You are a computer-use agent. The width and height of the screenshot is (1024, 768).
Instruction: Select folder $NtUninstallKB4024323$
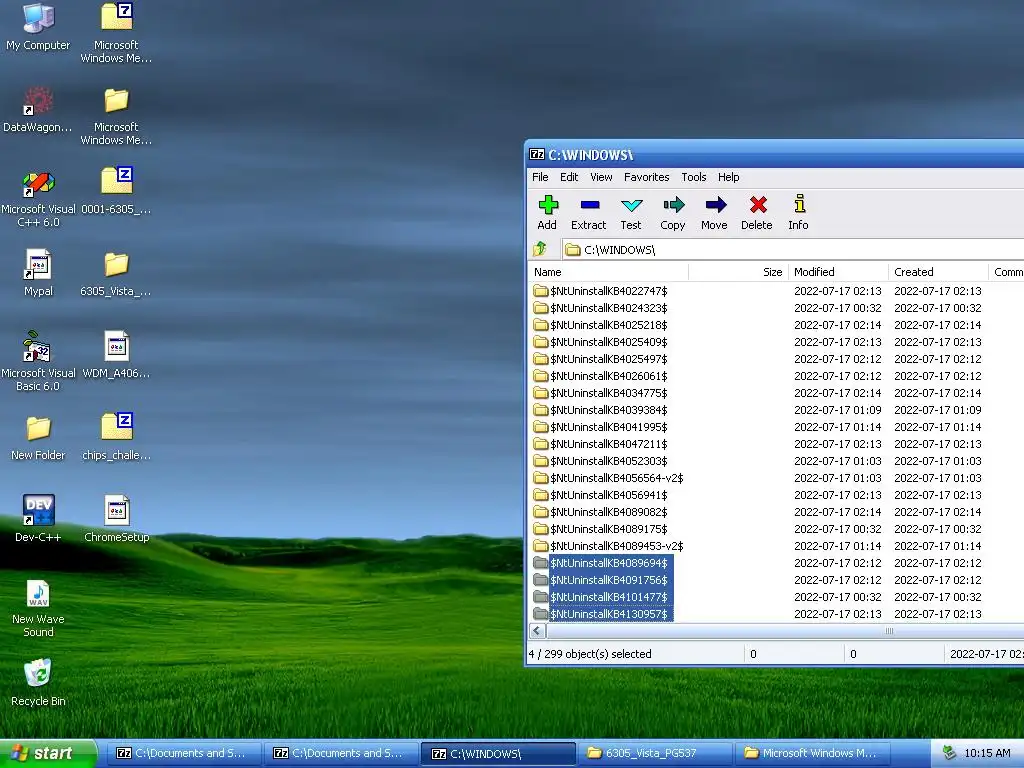click(600, 308)
